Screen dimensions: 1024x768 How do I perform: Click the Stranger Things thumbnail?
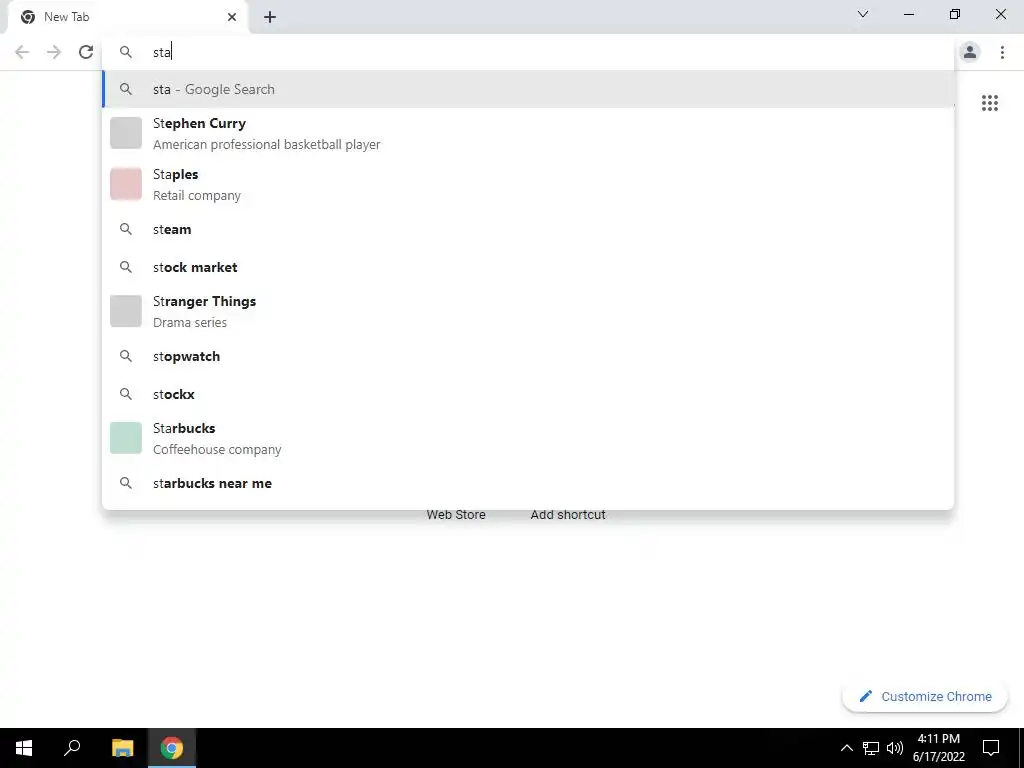click(126, 311)
